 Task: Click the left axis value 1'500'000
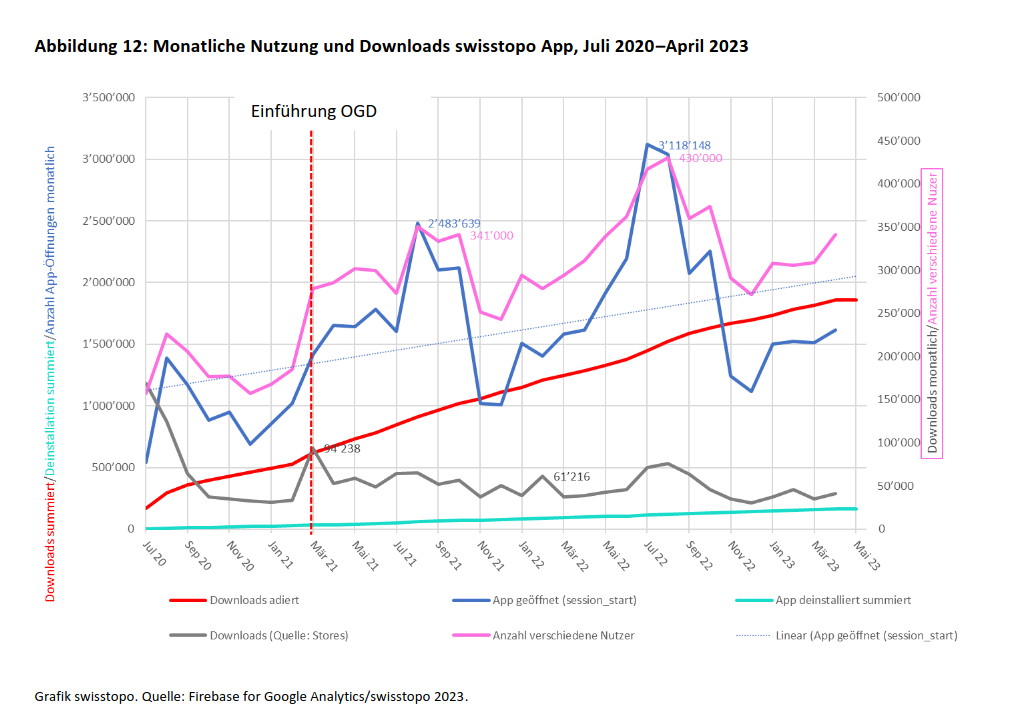pos(109,344)
